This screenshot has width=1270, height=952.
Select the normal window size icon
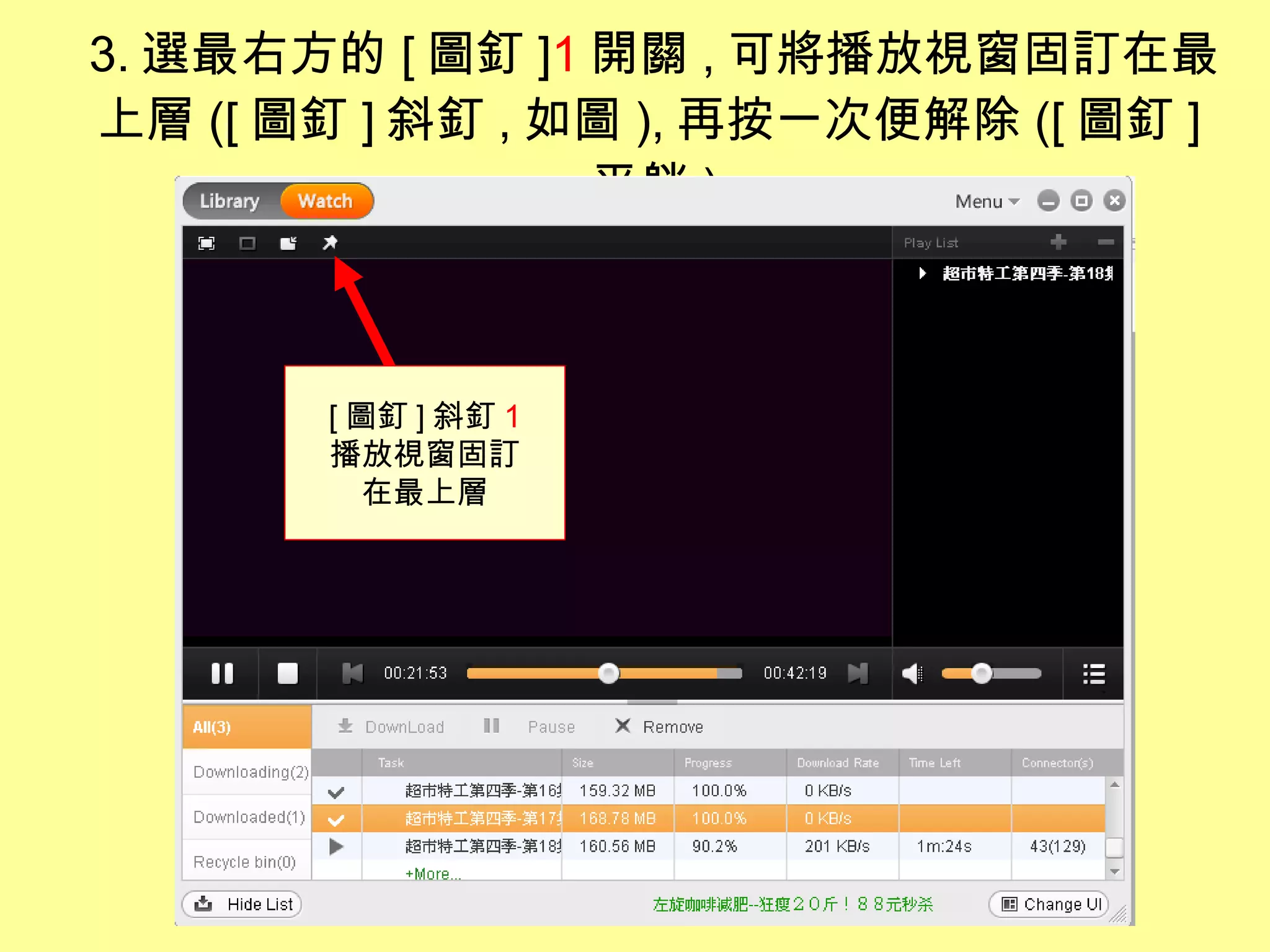(x=247, y=243)
